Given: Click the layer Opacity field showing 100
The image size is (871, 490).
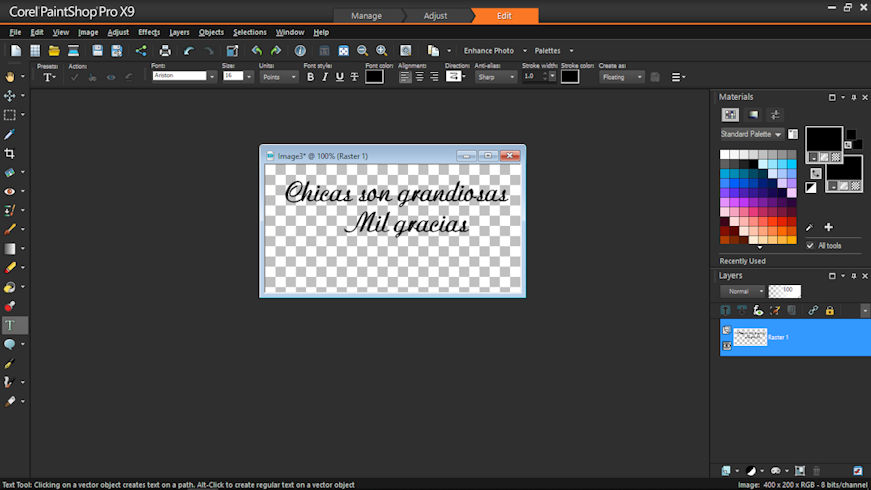Looking at the screenshot, I should pyautogui.click(x=784, y=291).
